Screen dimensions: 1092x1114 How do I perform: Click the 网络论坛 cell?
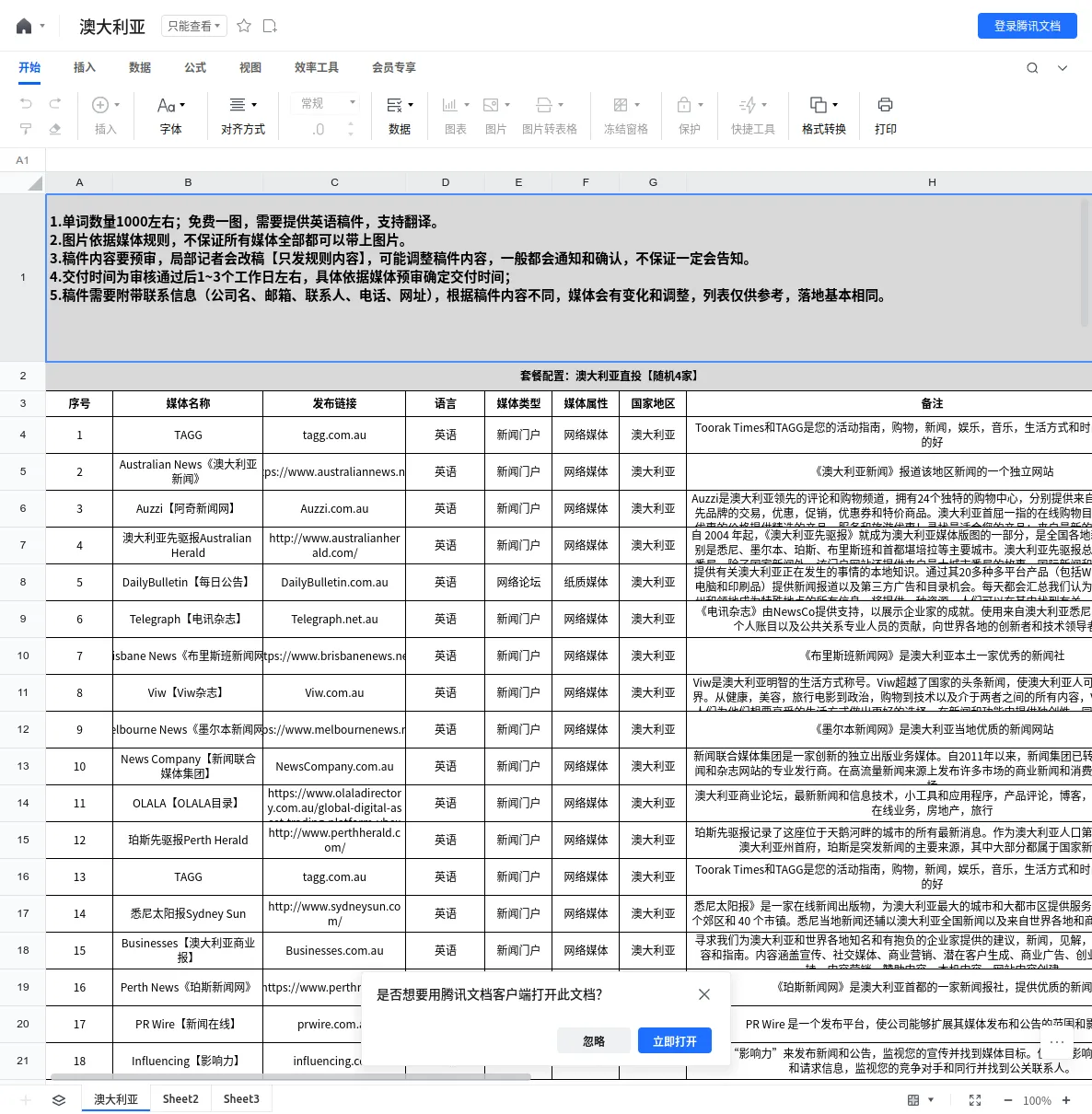click(x=518, y=582)
